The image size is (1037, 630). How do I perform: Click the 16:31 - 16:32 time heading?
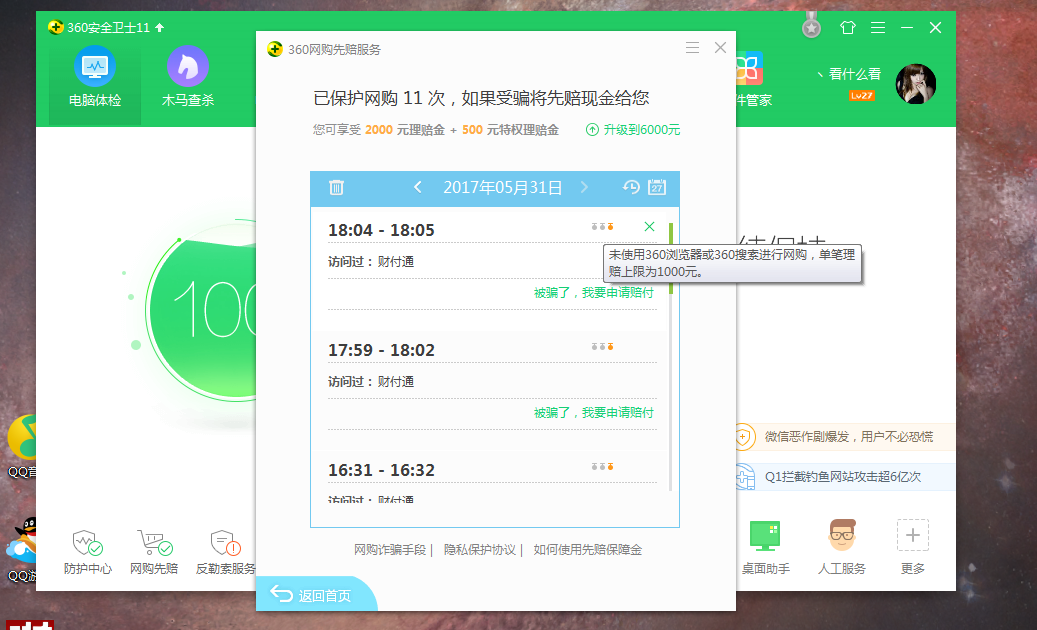pos(381,470)
